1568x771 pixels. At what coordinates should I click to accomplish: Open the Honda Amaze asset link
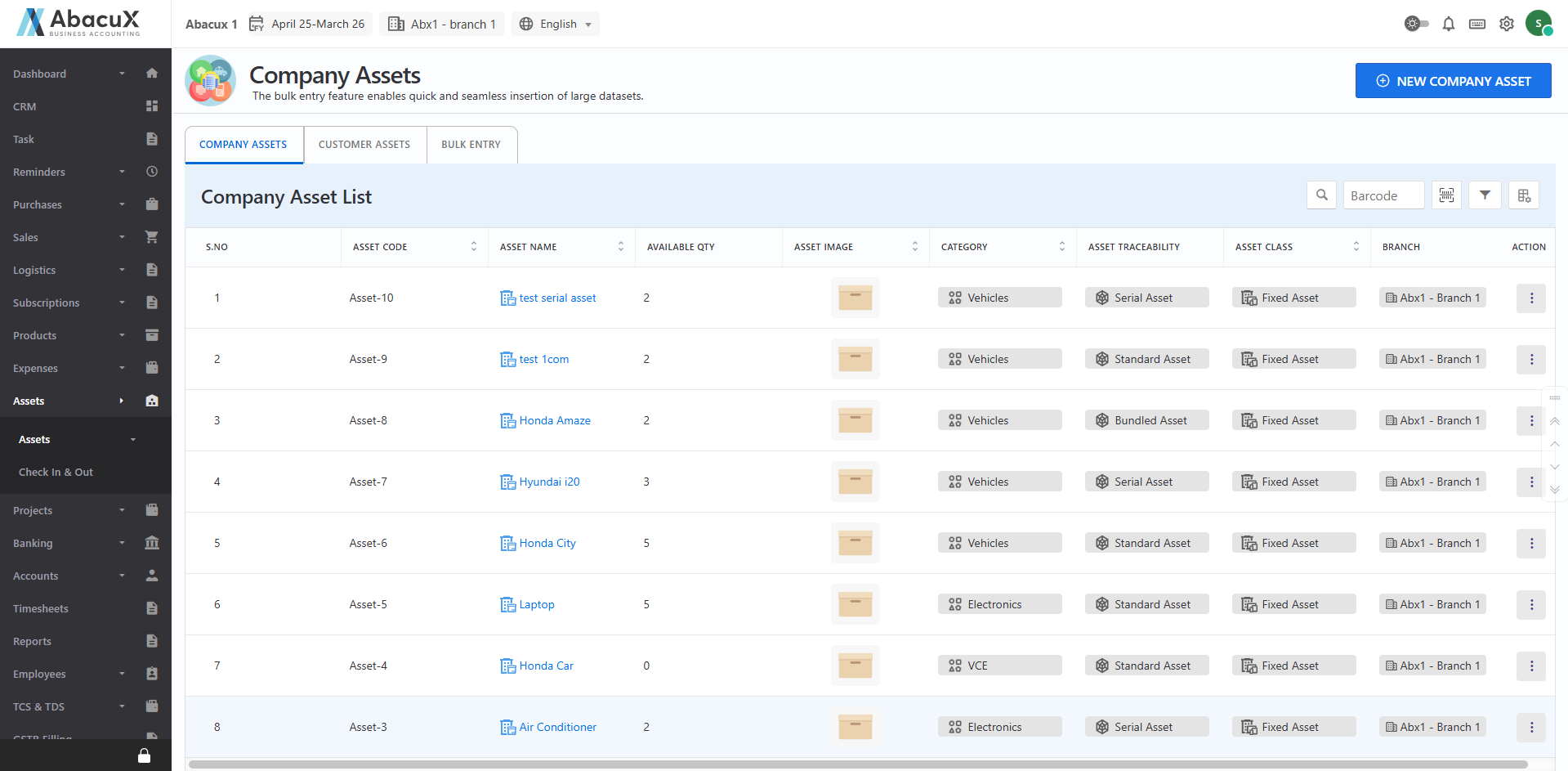[554, 420]
